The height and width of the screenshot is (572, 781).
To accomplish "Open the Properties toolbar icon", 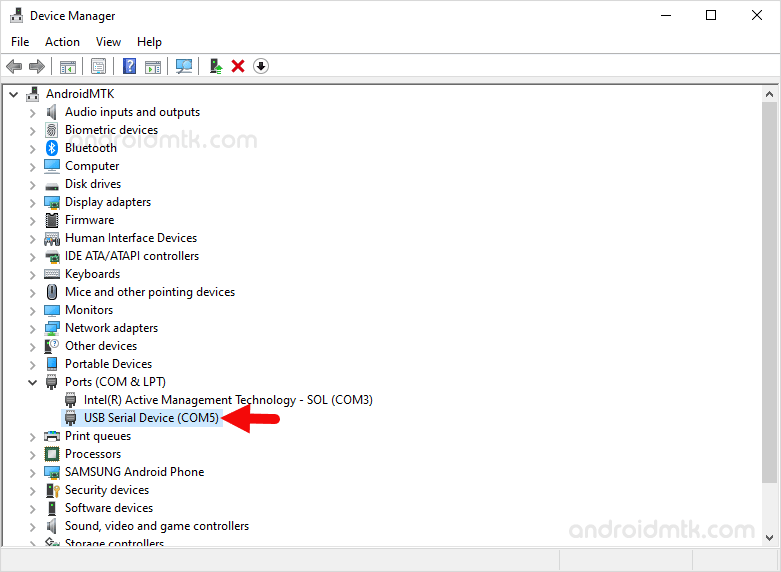I will [99, 66].
